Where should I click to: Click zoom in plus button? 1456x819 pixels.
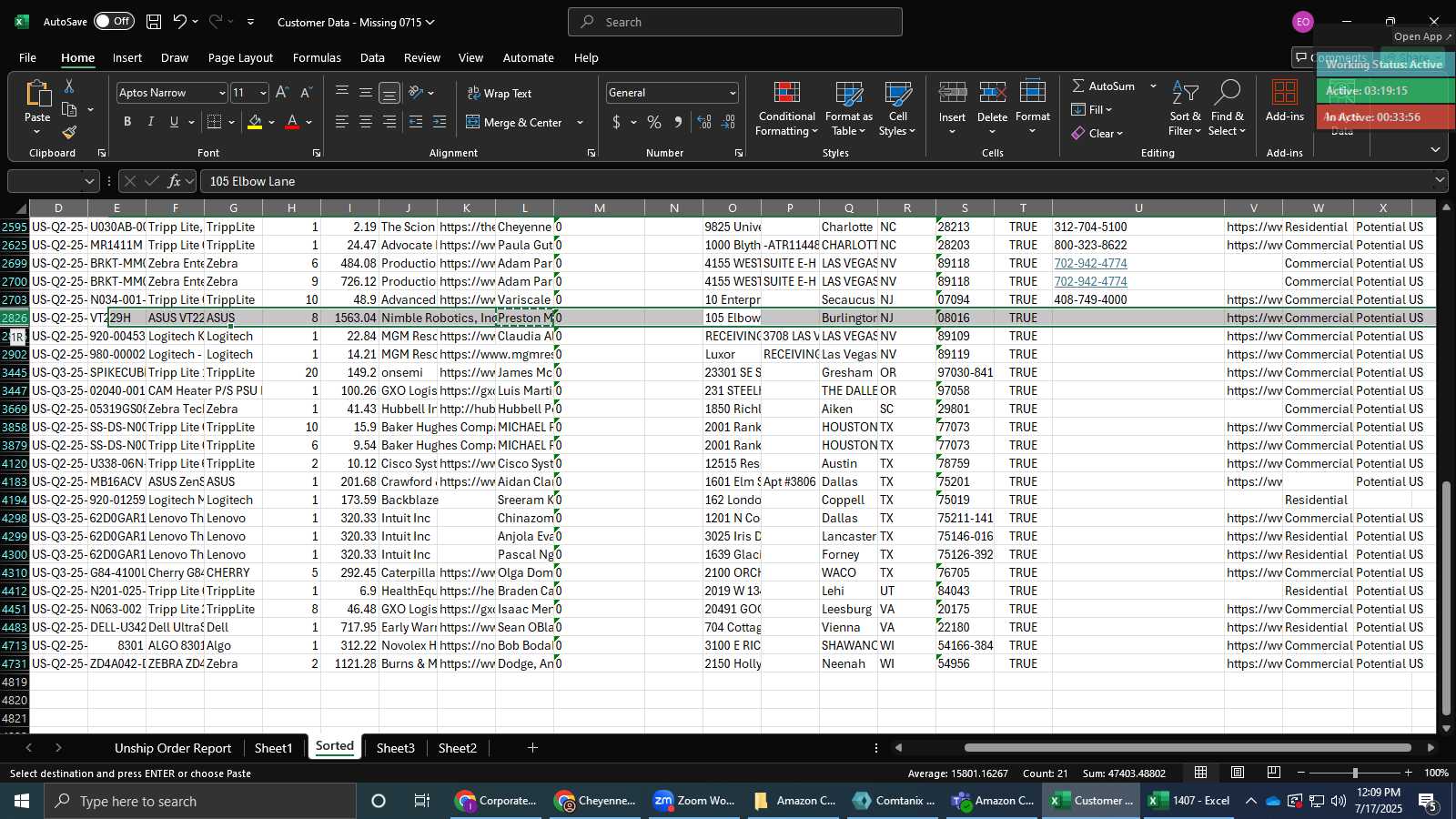point(1408,773)
